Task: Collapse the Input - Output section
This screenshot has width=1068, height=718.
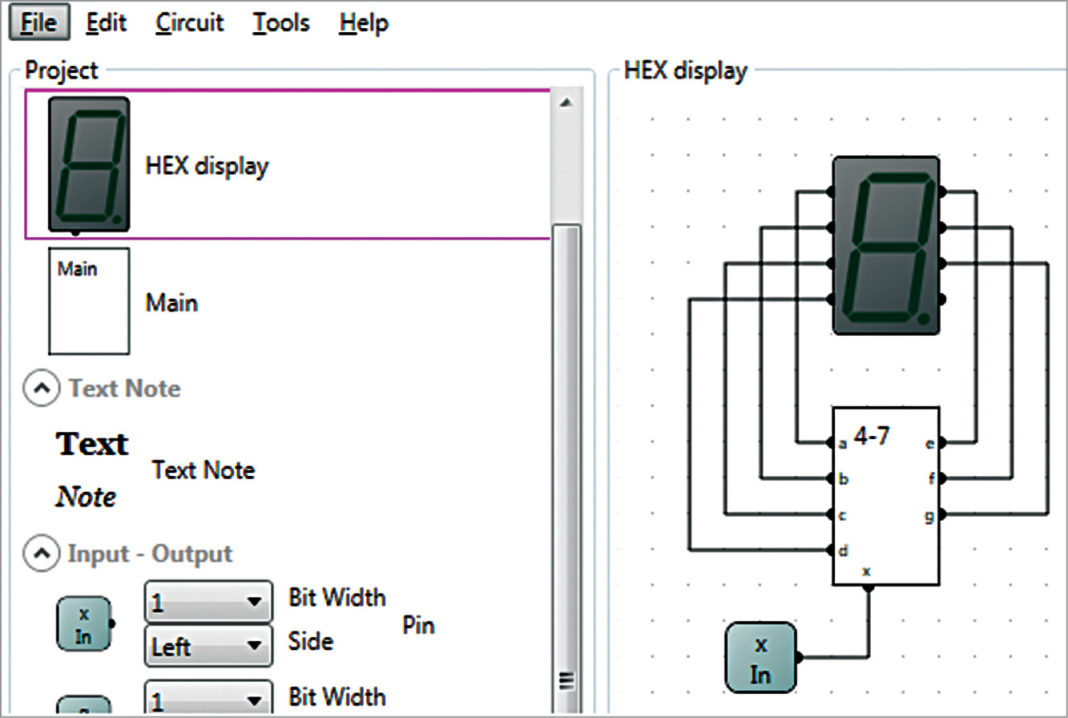Action: tap(41, 553)
